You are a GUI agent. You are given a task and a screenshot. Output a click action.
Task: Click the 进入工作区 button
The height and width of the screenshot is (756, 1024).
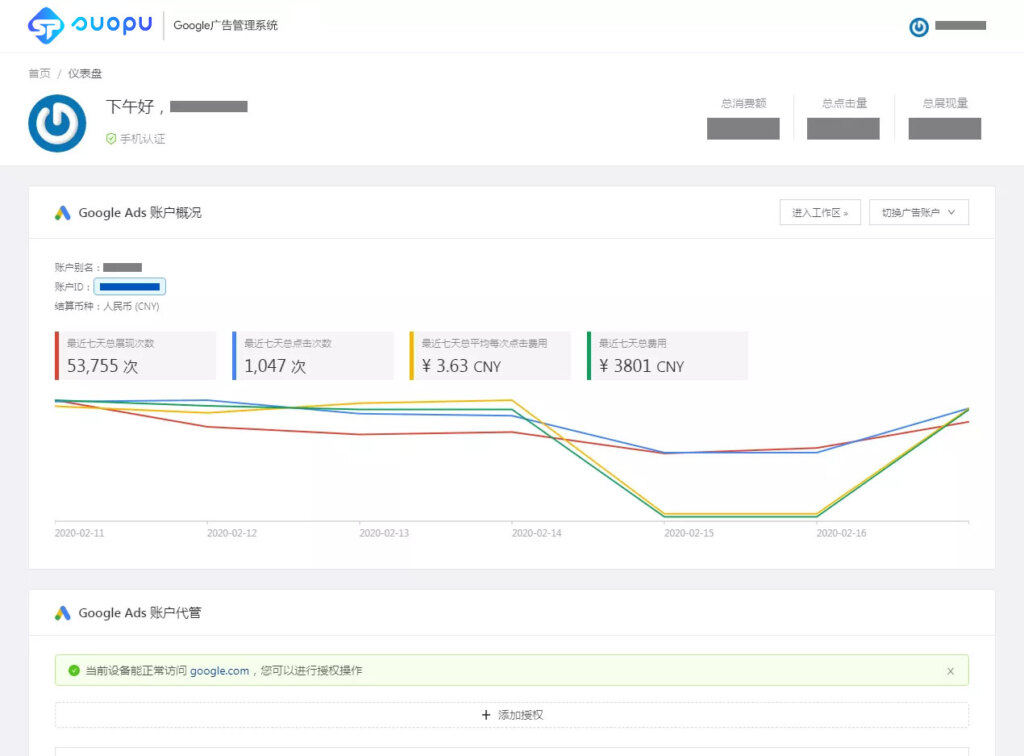click(820, 212)
